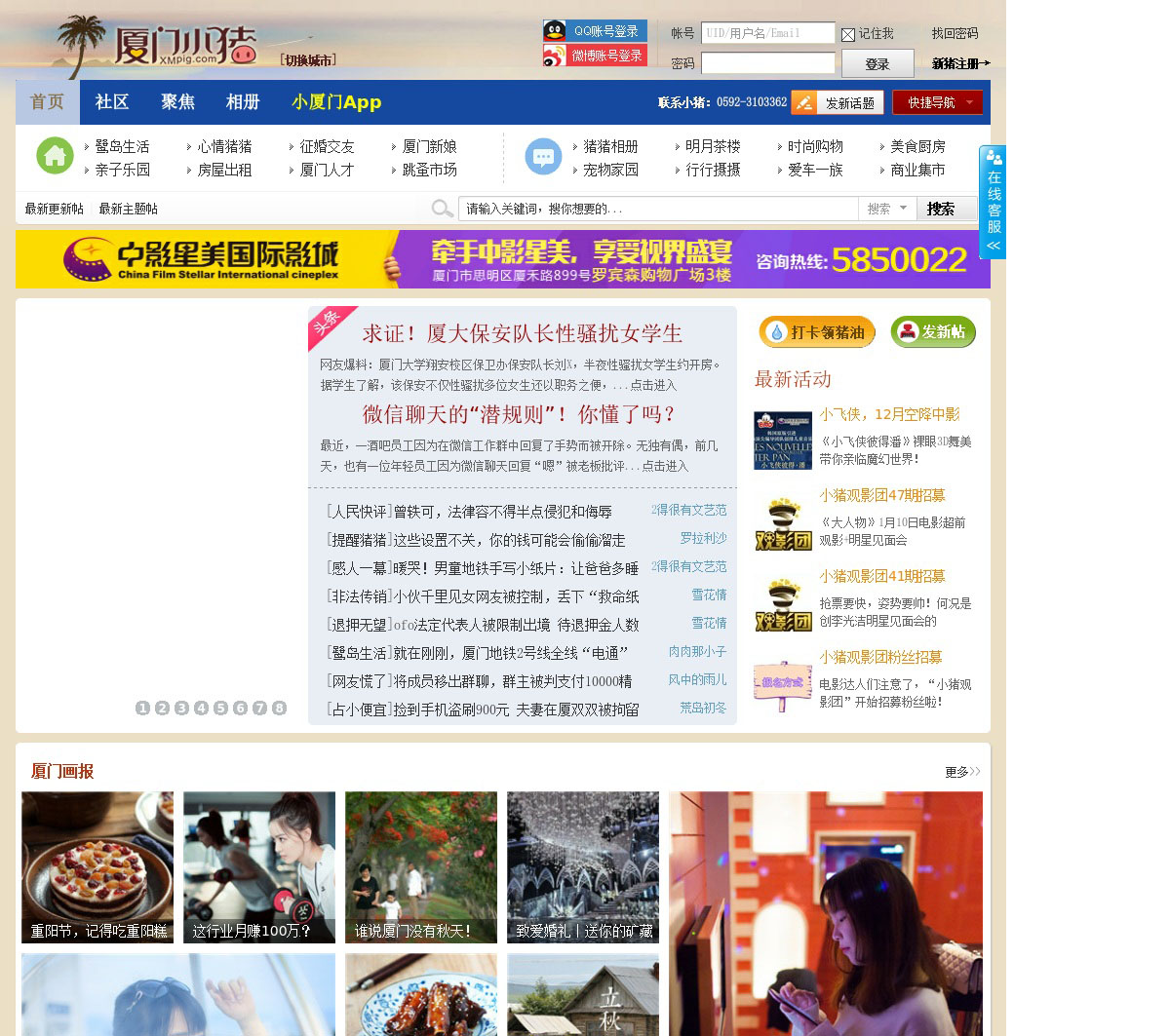Switch to the 相册 navigation tab
Image resolution: width=1170 pixels, height=1036 pixels.
(243, 102)
